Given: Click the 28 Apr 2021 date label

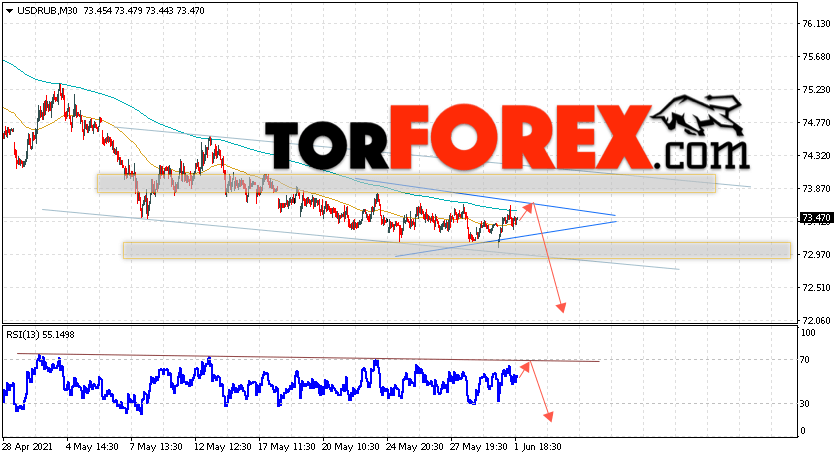Looking at the screenshot, I should point(28,446).
